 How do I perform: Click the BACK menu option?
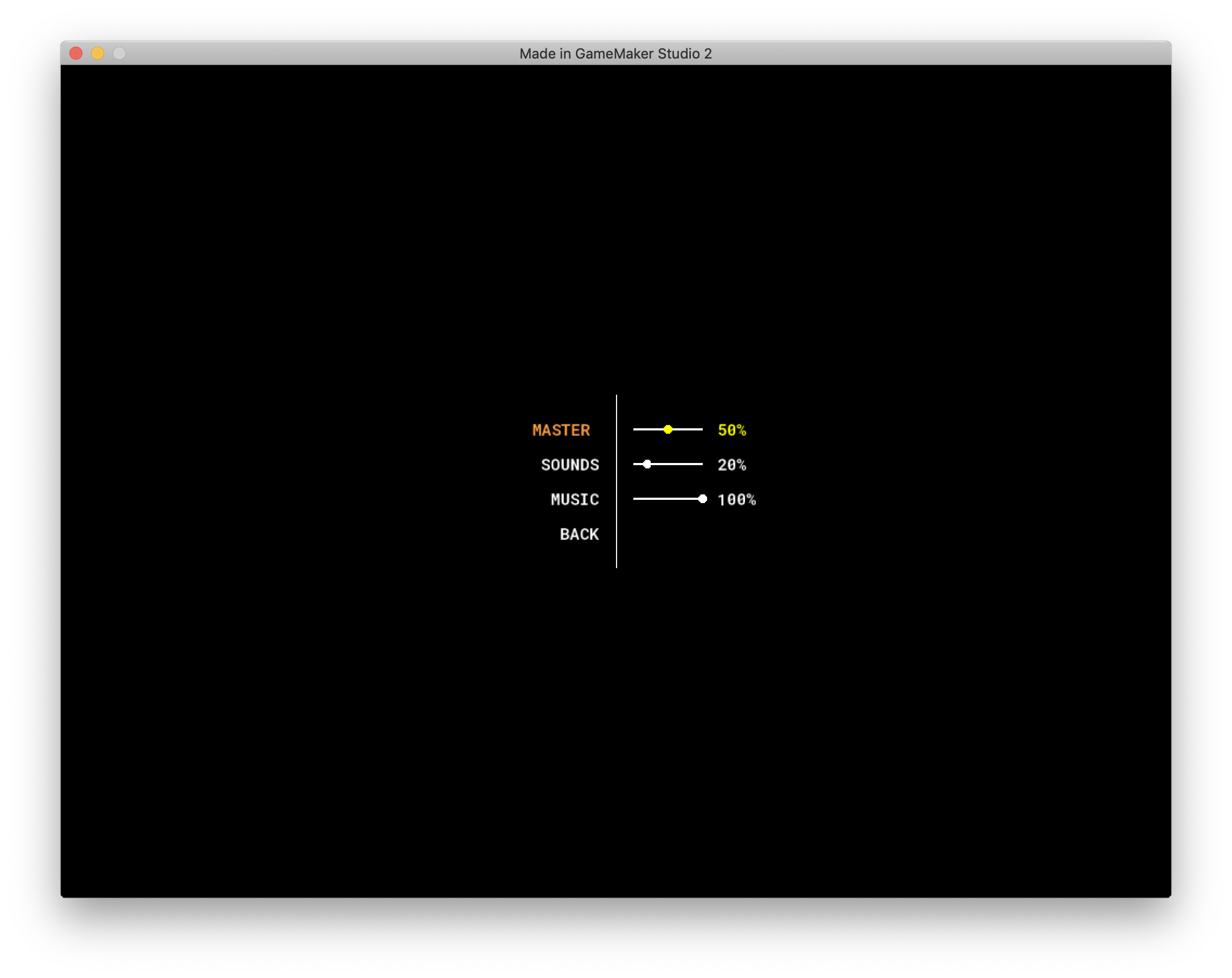point(579,535)
